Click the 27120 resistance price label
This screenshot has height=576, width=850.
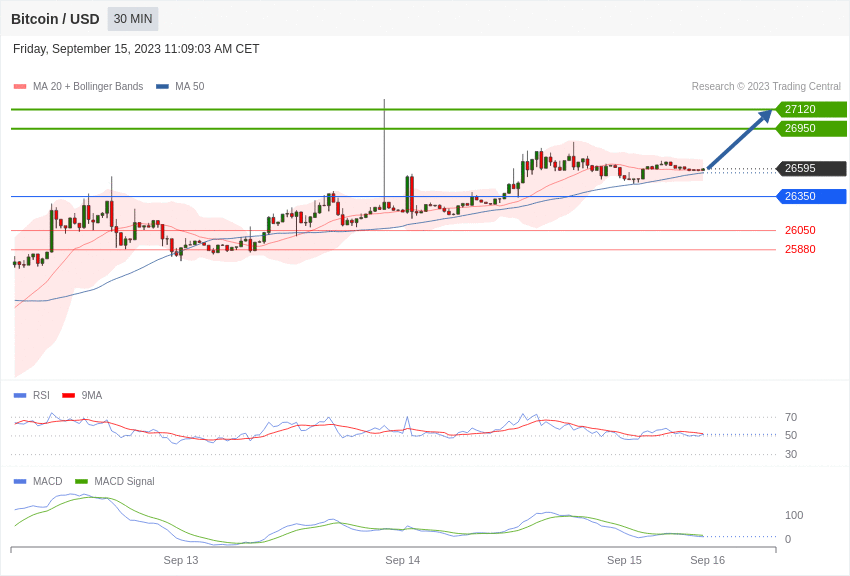click(812, 109)
